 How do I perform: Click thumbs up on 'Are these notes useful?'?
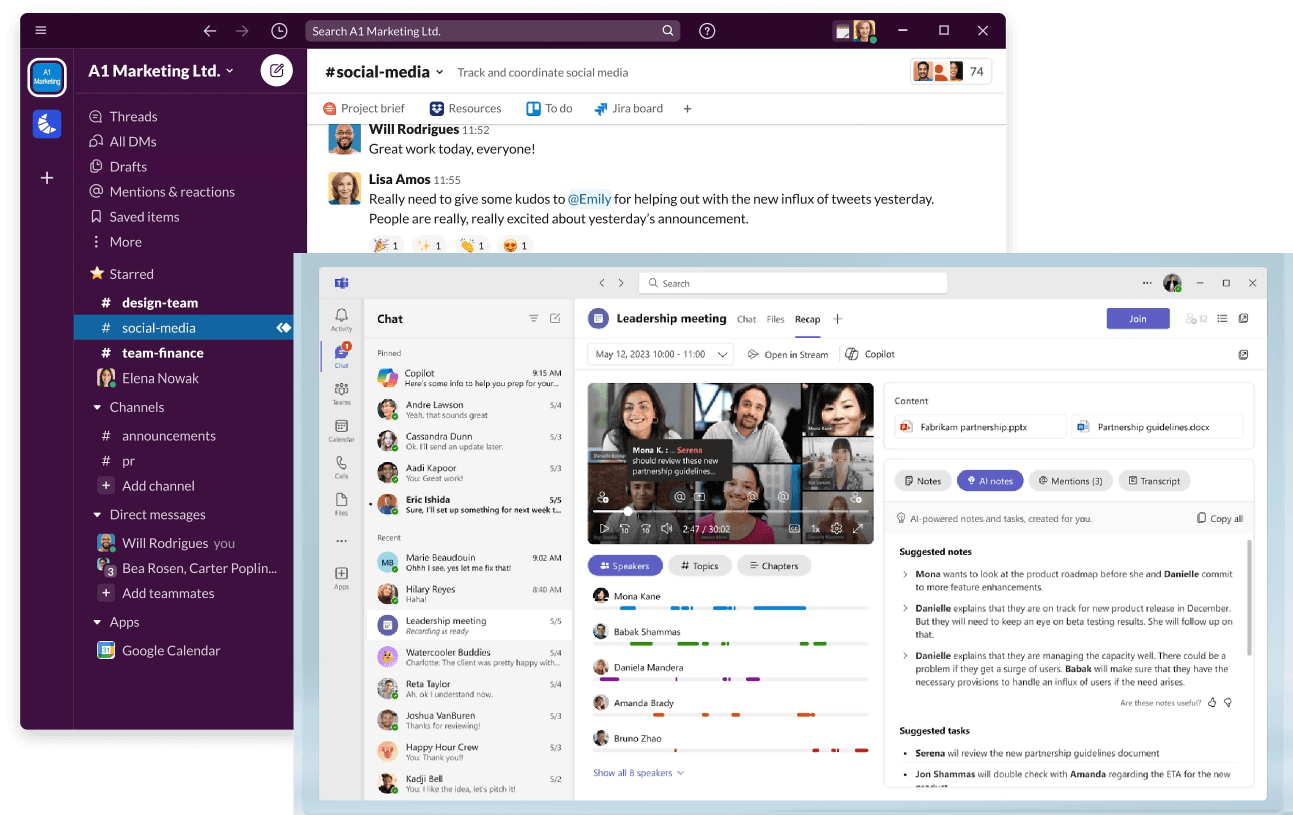1213,703
